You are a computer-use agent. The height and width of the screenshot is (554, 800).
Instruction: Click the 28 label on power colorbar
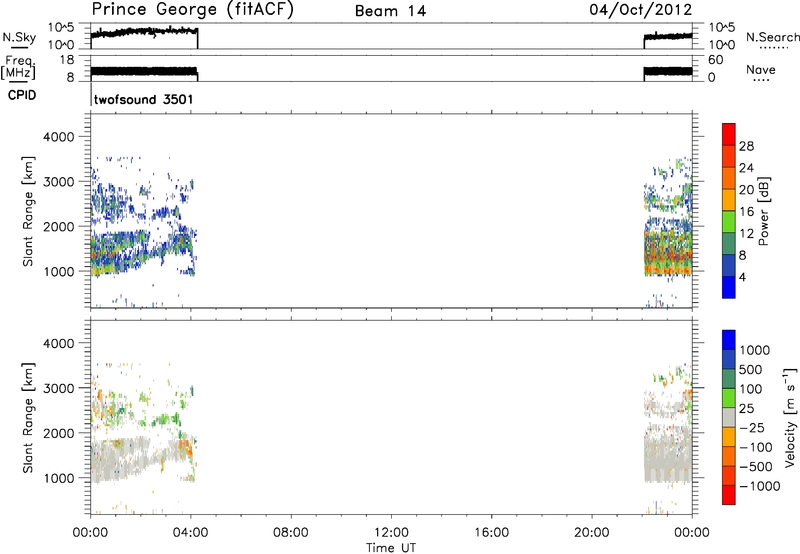[x=746, y=146]
